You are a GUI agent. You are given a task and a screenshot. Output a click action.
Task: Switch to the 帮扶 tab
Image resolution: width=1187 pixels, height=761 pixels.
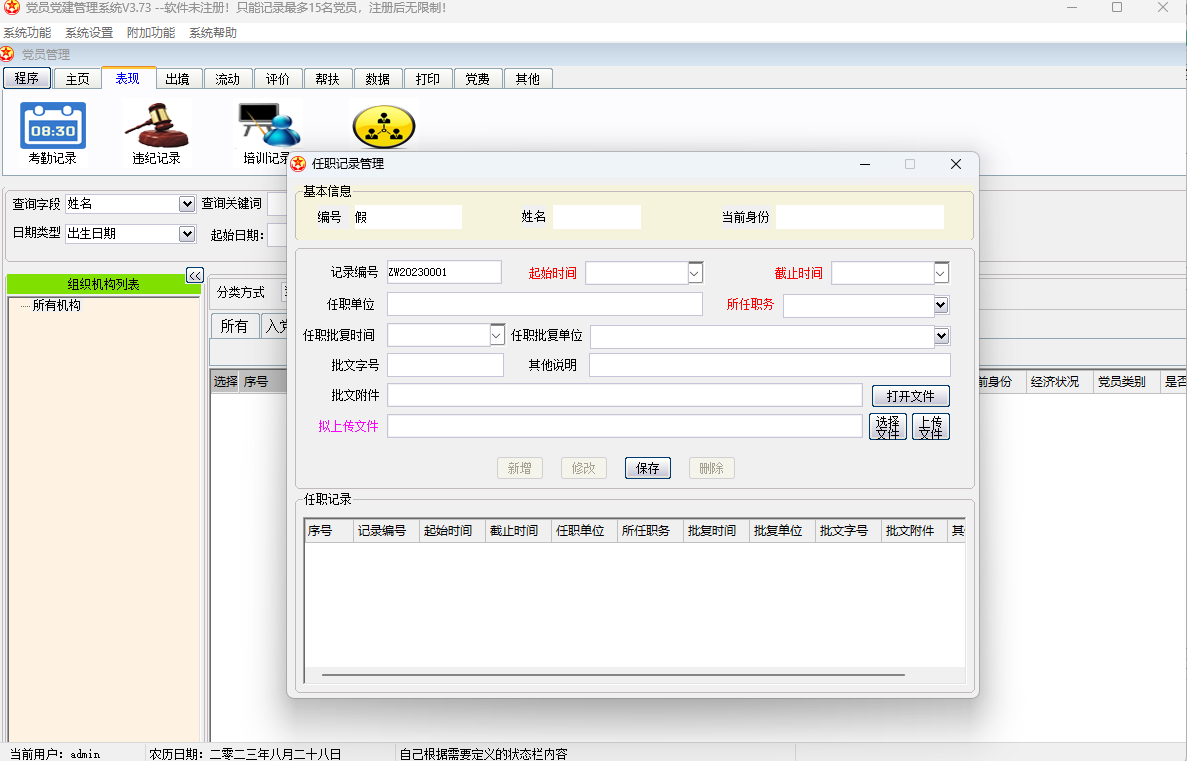click(x=327, y=79)
